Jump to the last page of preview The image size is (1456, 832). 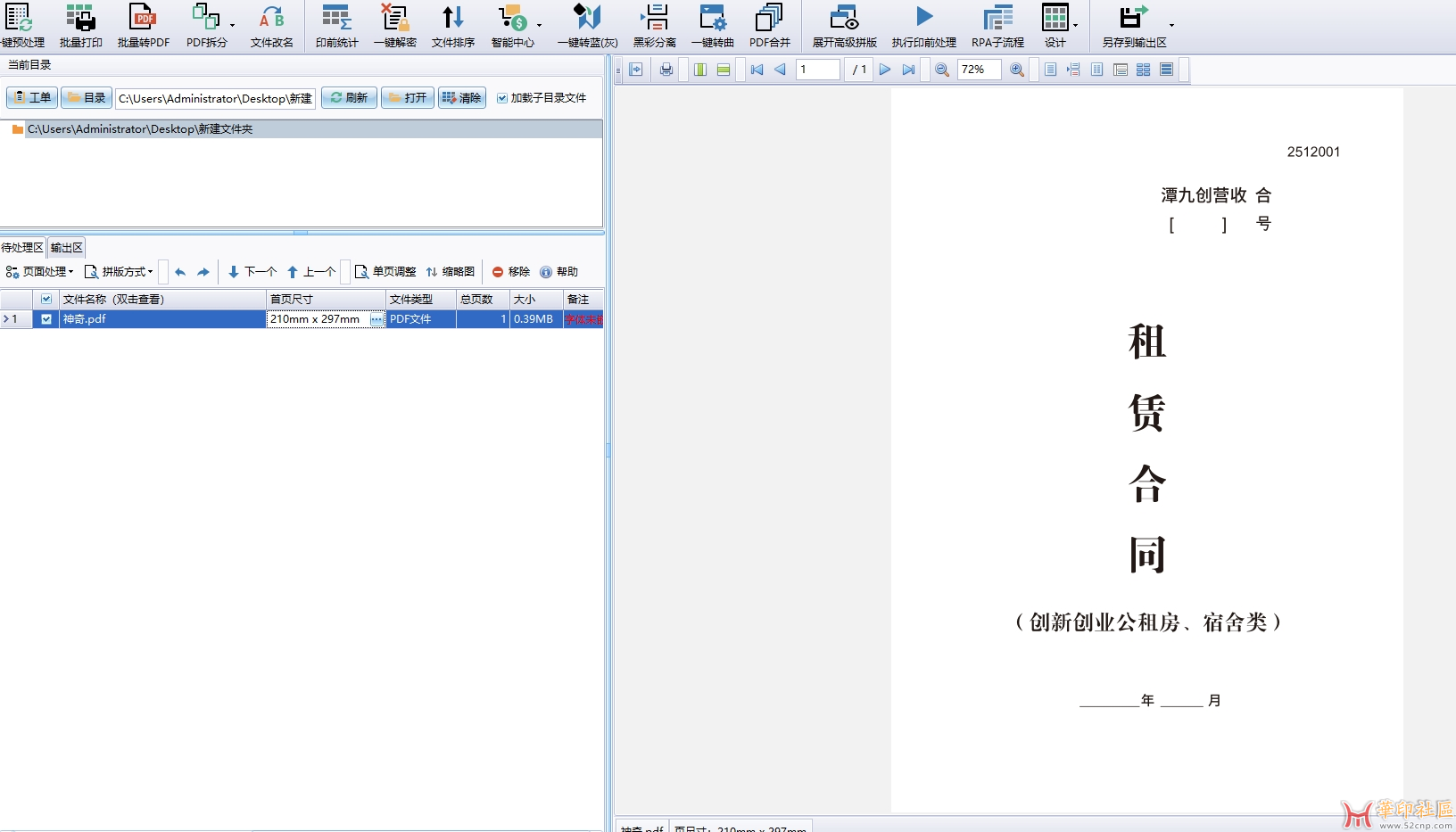click(908, 70)
